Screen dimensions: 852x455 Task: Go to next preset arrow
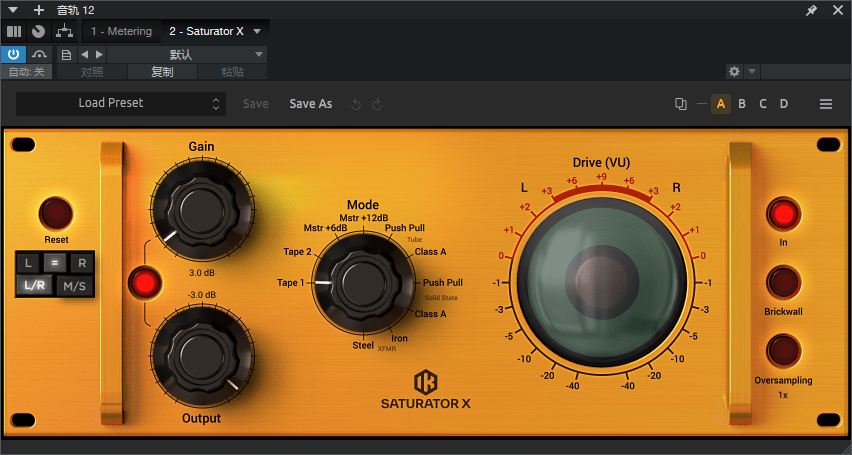[99, 55]
